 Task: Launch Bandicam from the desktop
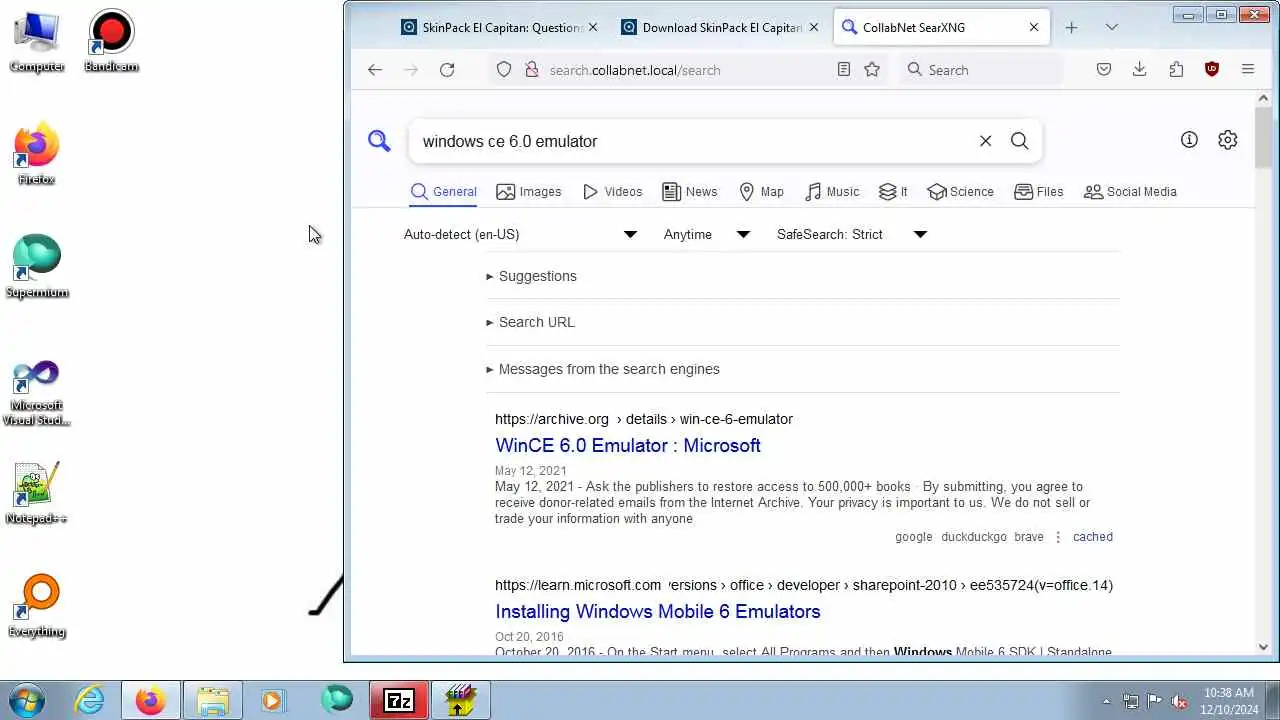click(111, 42)
